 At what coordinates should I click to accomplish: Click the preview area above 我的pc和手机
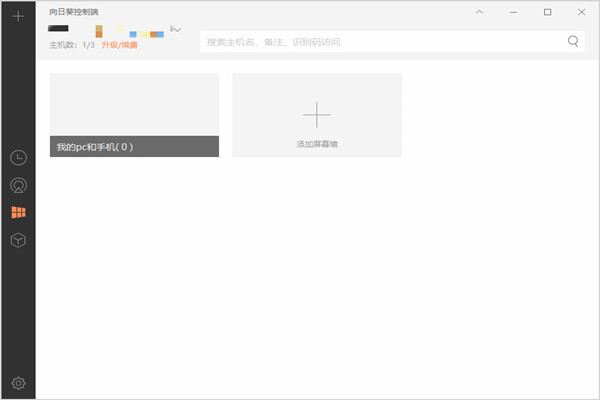[134, 104]
